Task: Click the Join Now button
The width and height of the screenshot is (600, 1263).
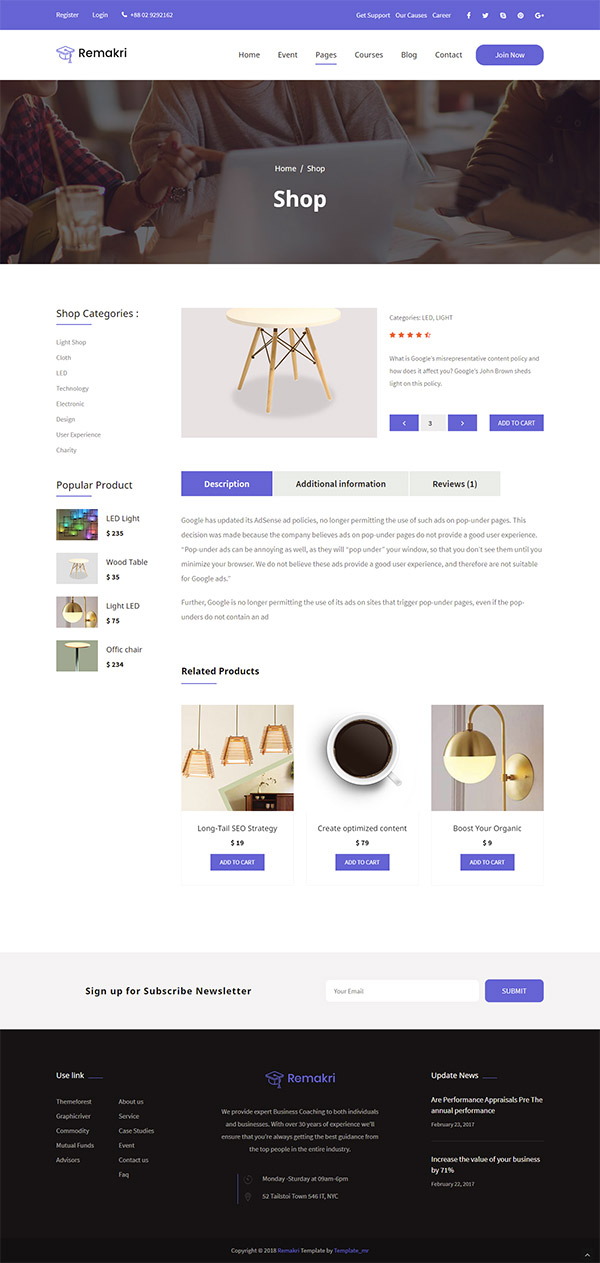Action: tap(510, 55)
